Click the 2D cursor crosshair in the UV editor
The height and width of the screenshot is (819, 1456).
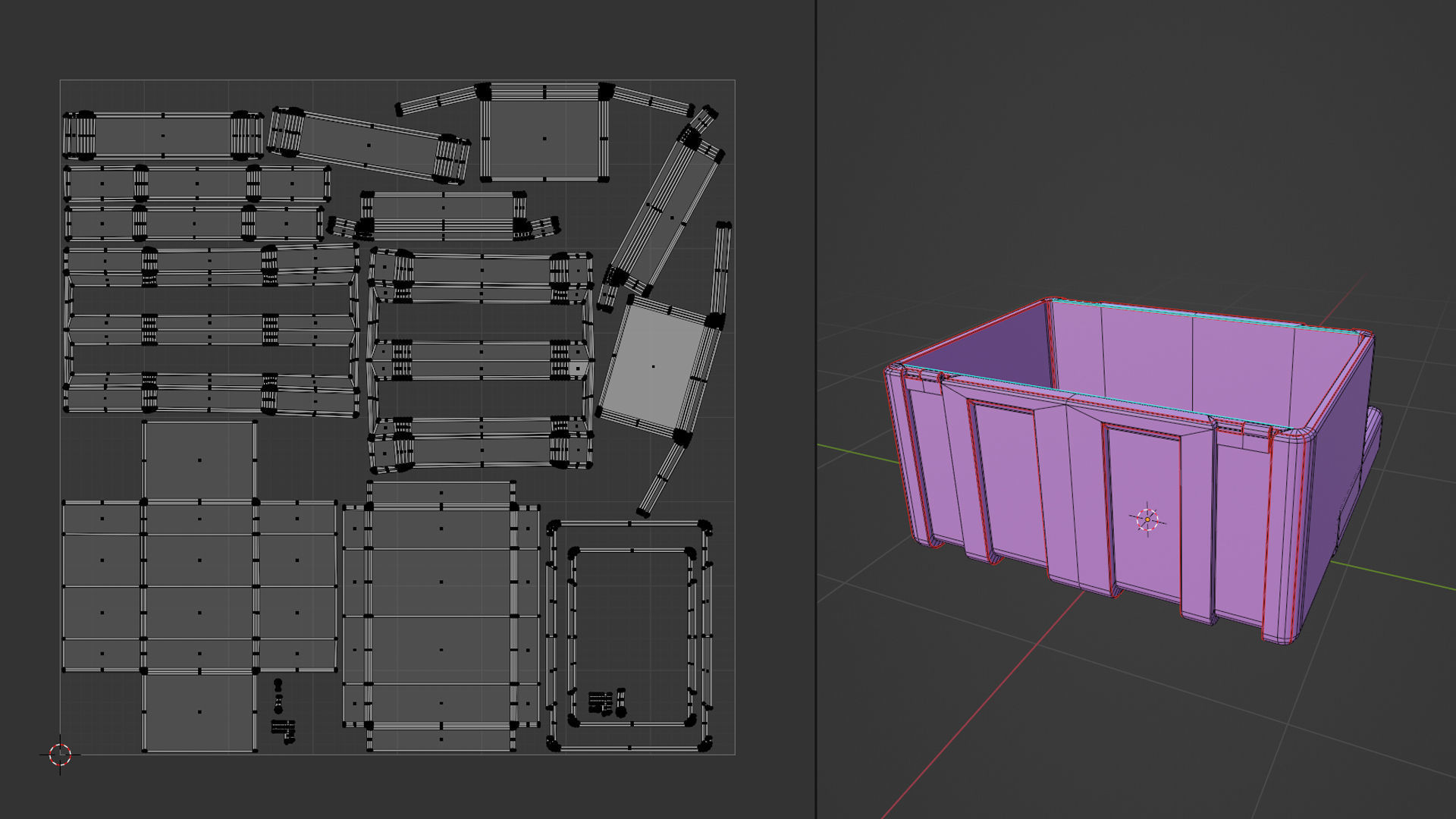point(60,755)
